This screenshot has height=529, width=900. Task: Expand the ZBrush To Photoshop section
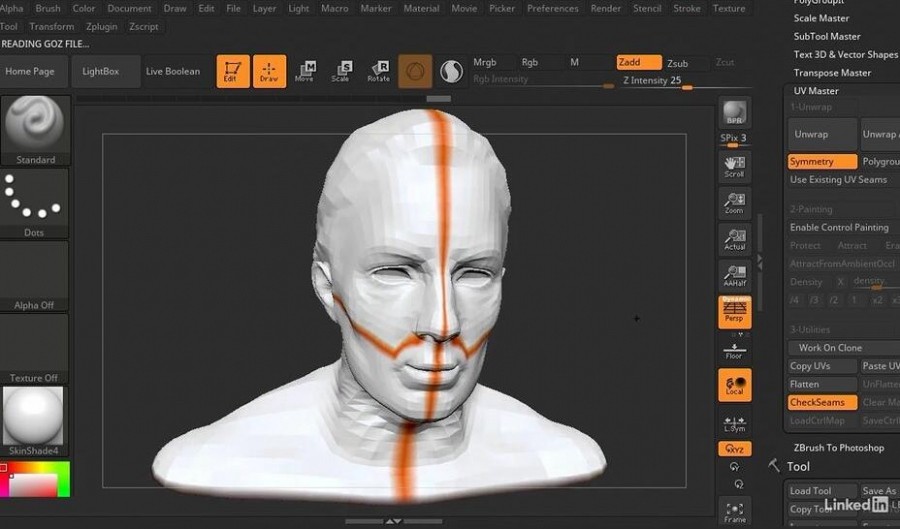pyautogui.click(x=839, y=448)
